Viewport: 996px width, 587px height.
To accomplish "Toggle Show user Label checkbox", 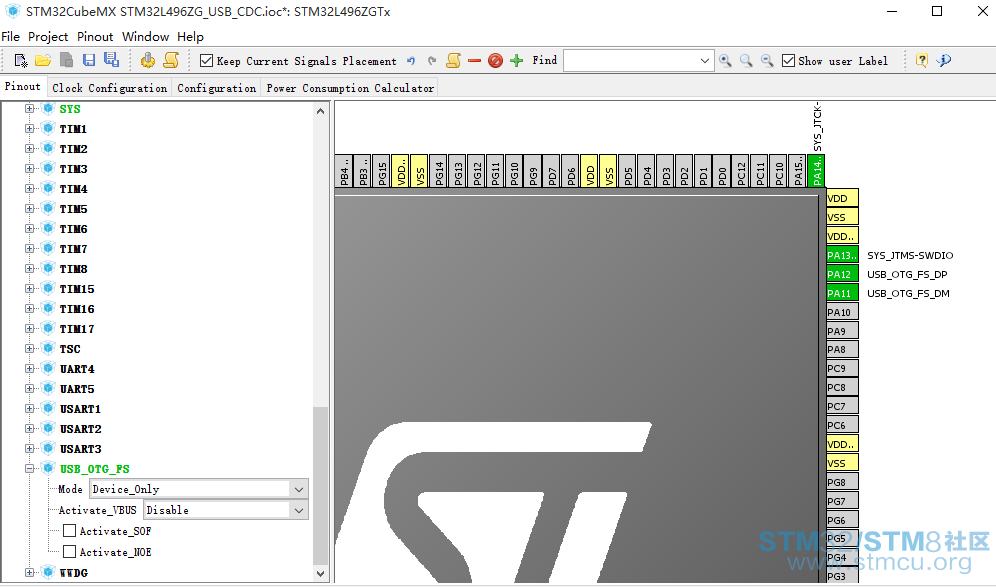I will (788, 61).
